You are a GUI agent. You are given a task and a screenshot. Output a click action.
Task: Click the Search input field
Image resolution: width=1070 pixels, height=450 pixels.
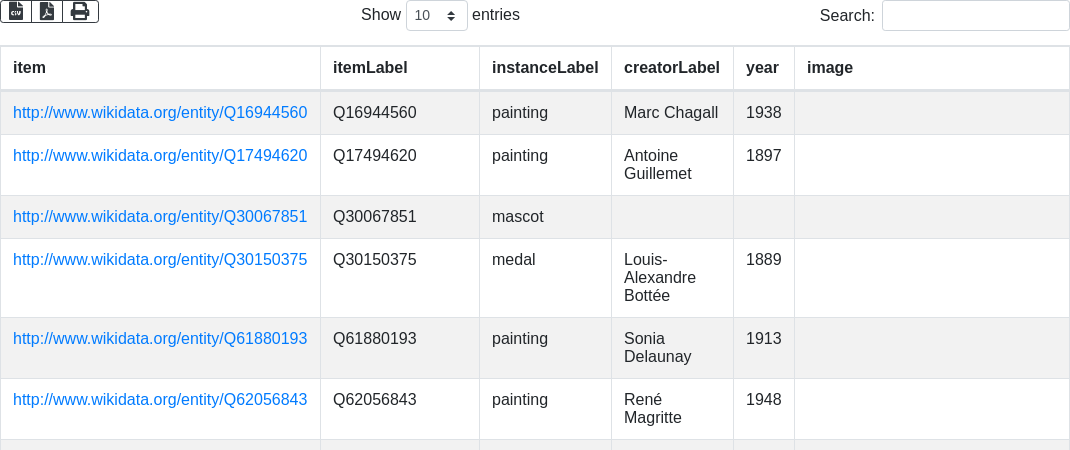pos(975,16)
